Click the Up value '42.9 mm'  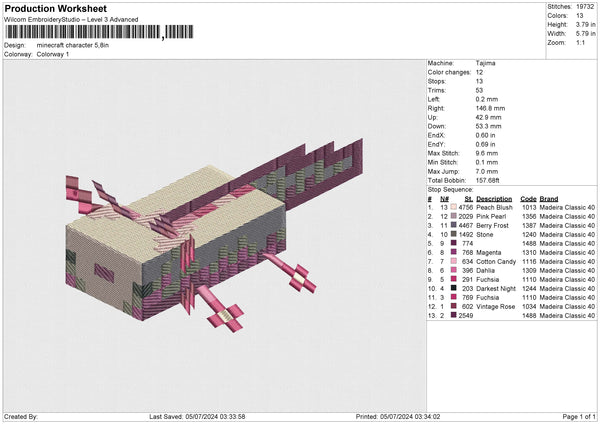488,117
